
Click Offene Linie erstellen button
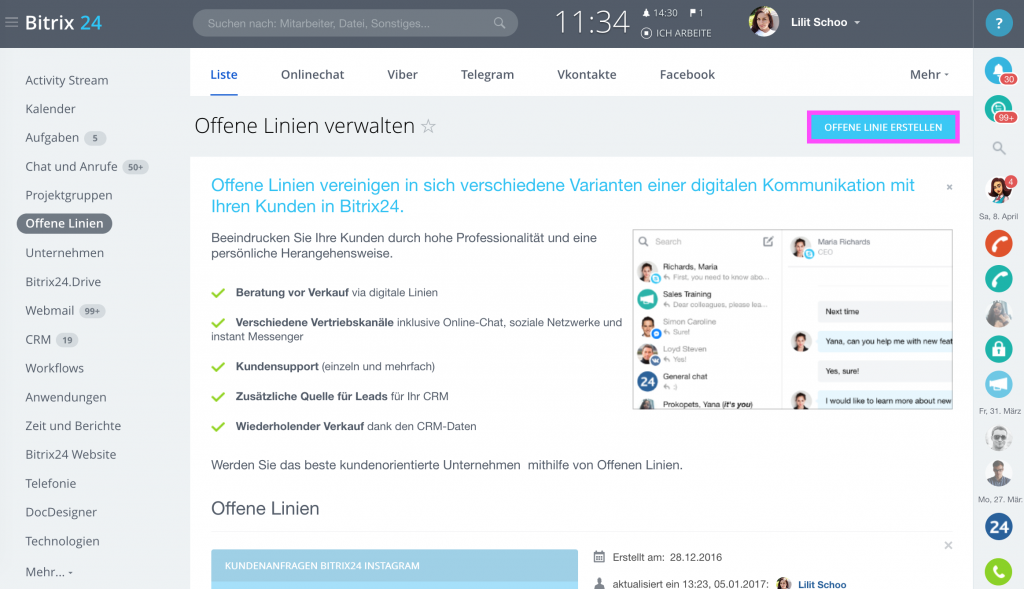click(883, 127)
